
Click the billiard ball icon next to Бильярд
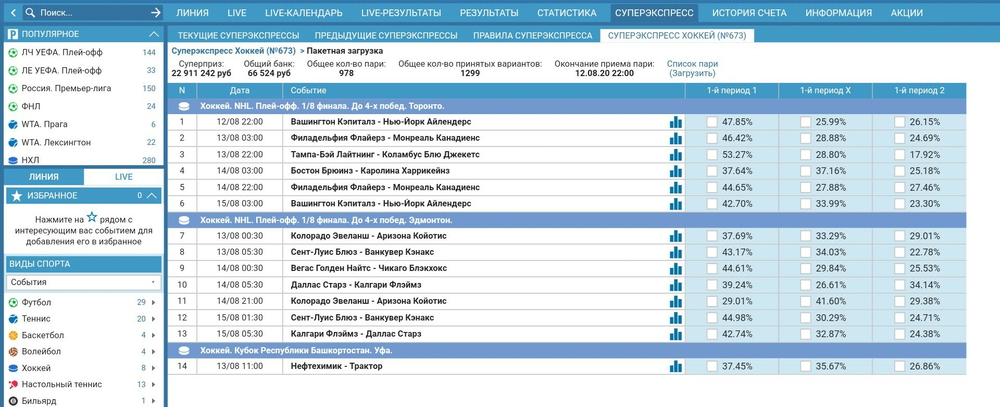click(x=13, y=401)
